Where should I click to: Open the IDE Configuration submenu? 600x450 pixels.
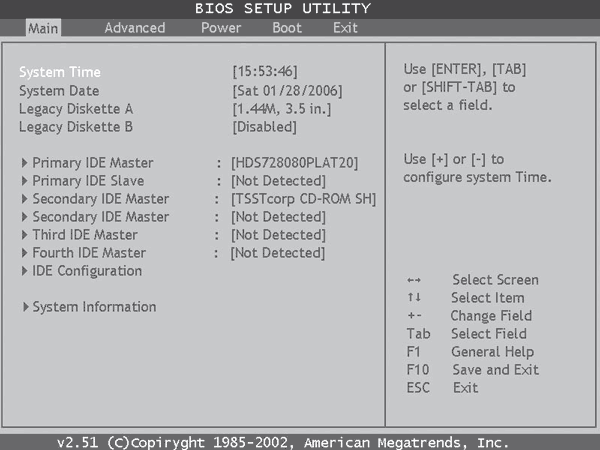[x=86, y=271]
